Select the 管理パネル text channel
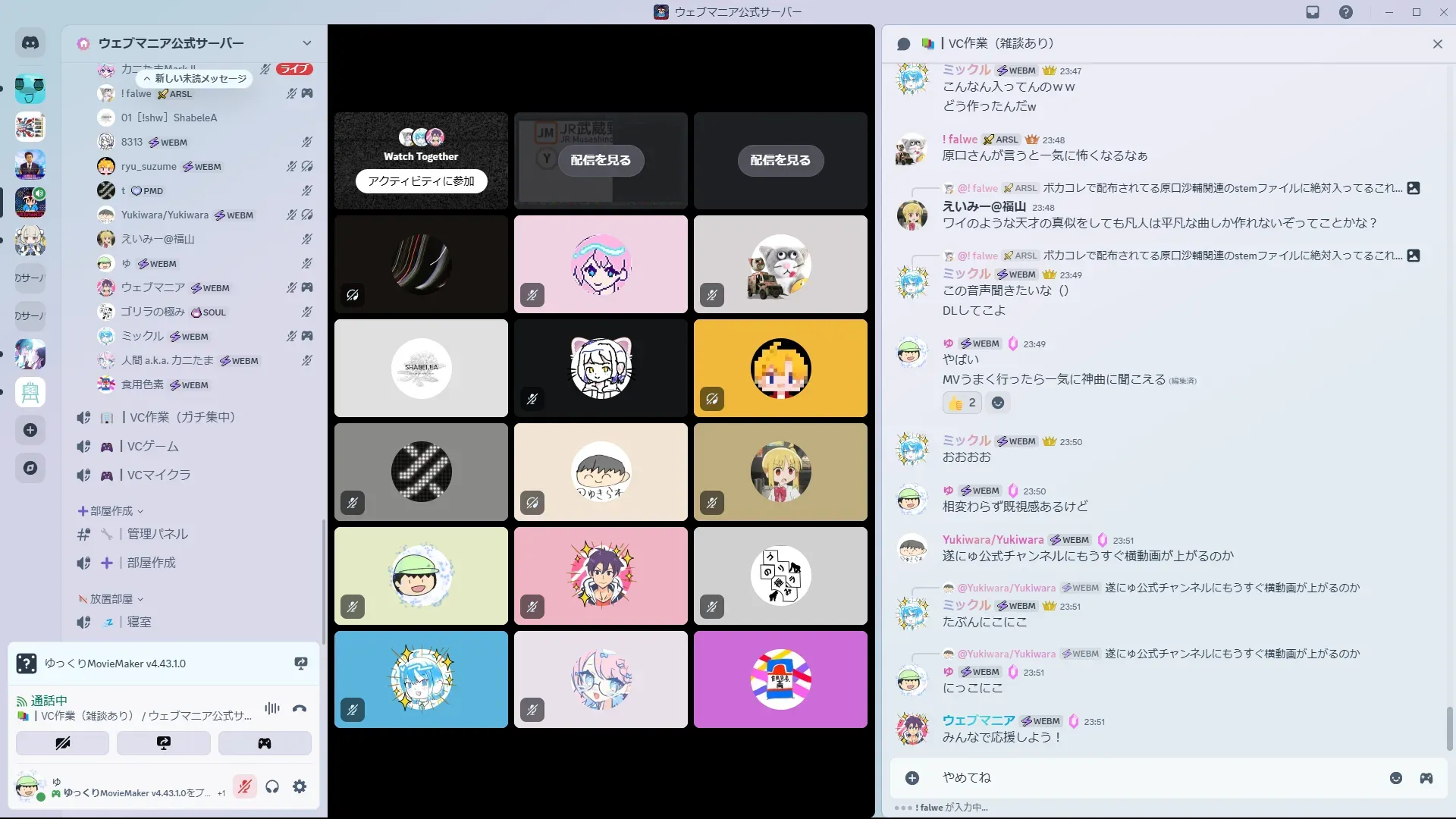Screen dimensions: 1456x819 tap(157, 534)
